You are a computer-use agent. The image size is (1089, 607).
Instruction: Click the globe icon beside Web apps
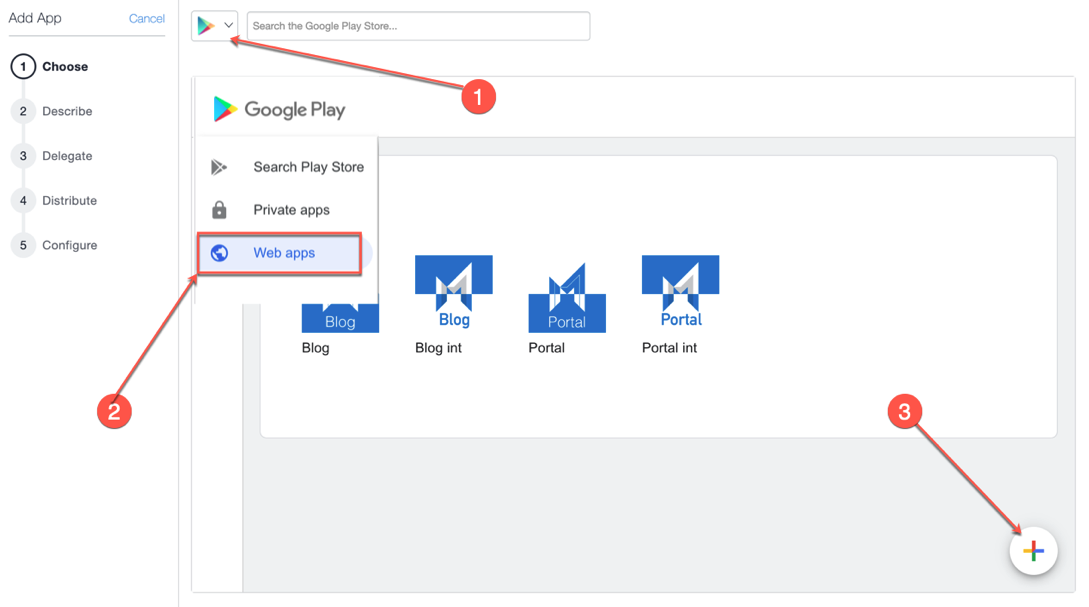click(219, 253)
